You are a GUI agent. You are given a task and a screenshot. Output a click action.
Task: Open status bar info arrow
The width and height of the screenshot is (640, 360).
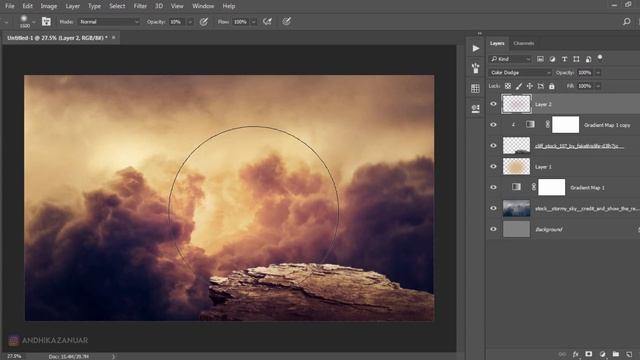pyautogui.click(x=113, y=356)
